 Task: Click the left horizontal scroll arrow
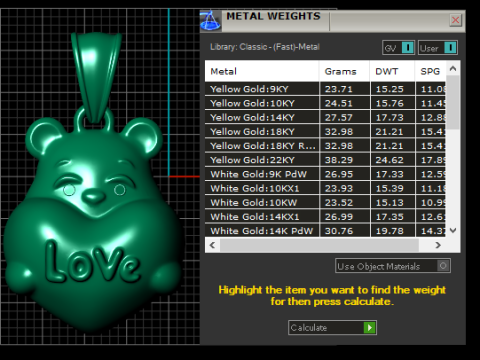coord(212,245)
